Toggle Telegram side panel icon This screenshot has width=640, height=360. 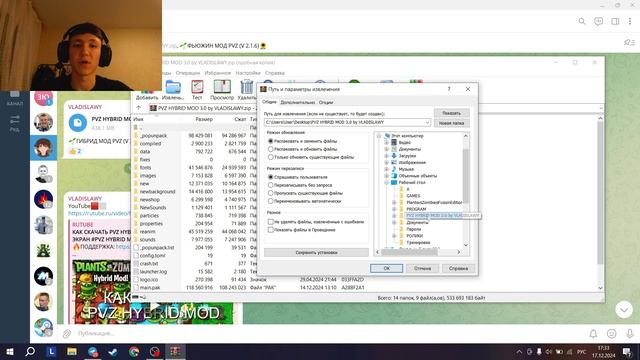click(x=615, y=21)
